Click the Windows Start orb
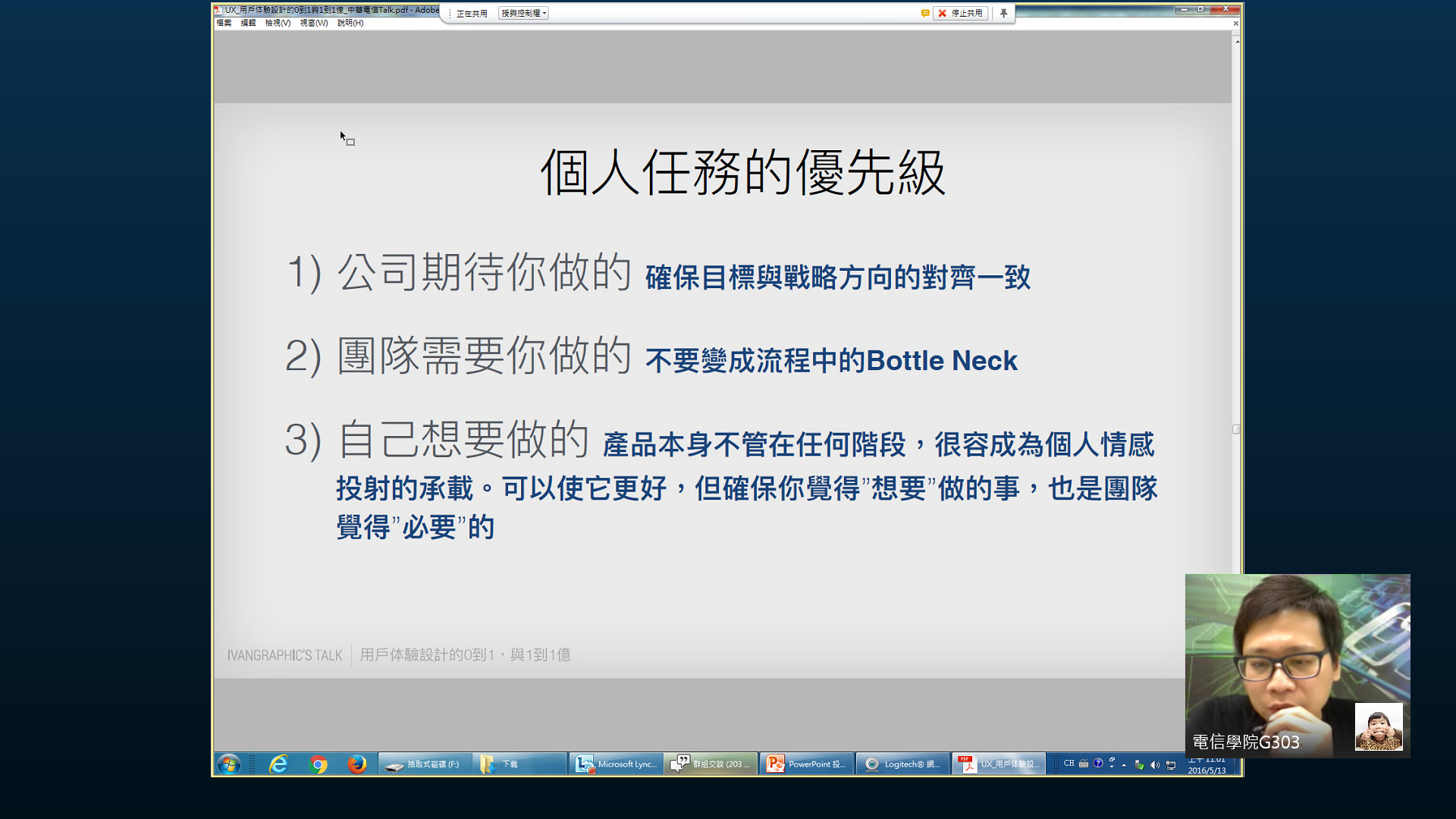The width and height of the screenshot is (1456, 819). 228,764
